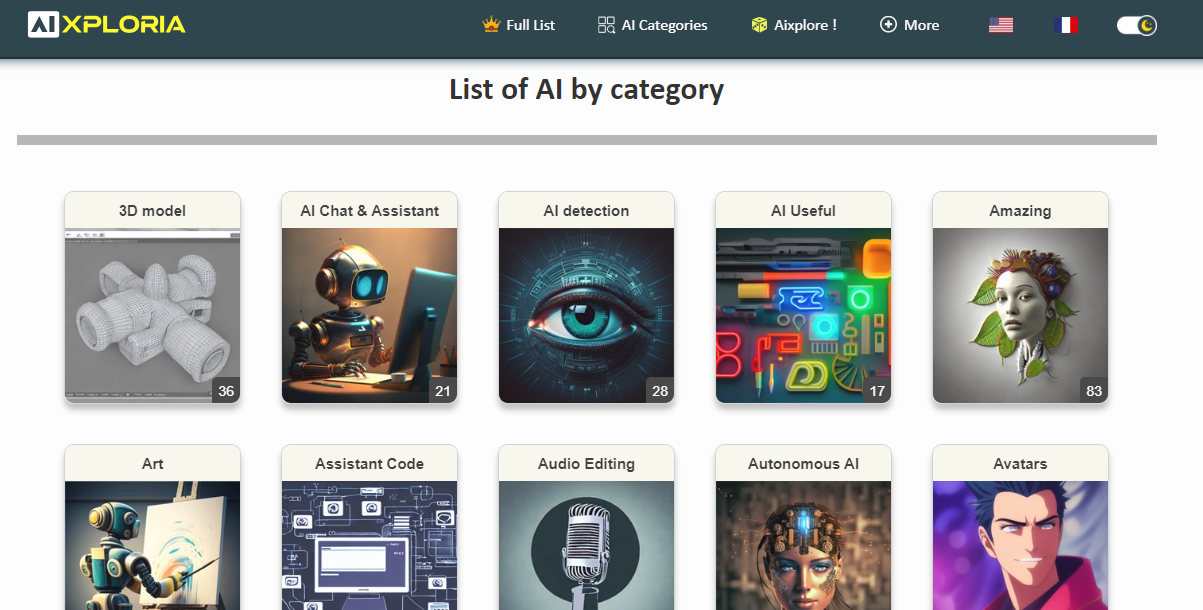
Task: Click the 36 count badge
Action: tap(226, 391)
